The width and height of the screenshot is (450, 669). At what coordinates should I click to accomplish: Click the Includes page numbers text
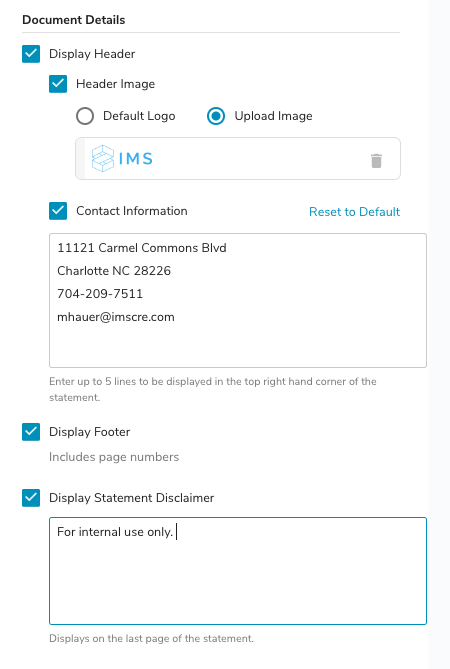coord(114,457)
